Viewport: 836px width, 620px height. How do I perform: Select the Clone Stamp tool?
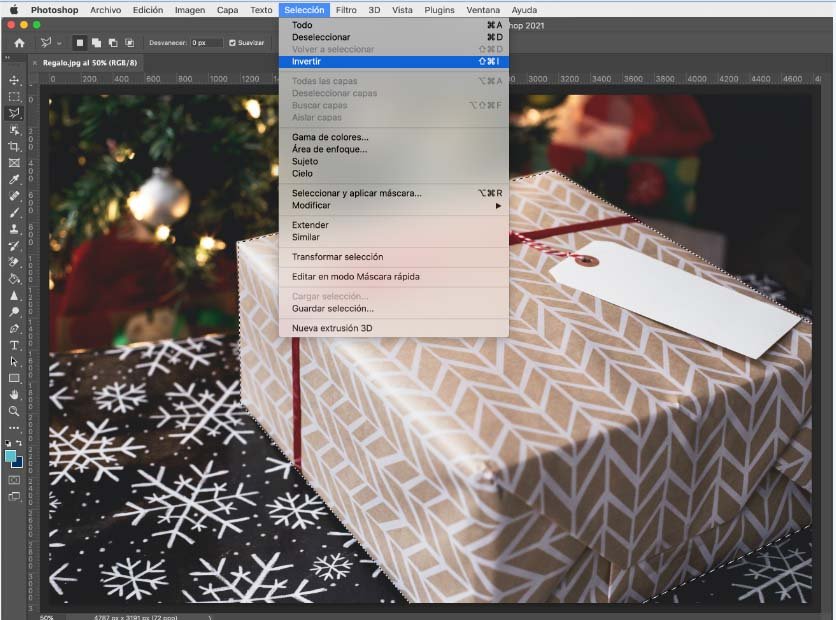pos(14,228)
